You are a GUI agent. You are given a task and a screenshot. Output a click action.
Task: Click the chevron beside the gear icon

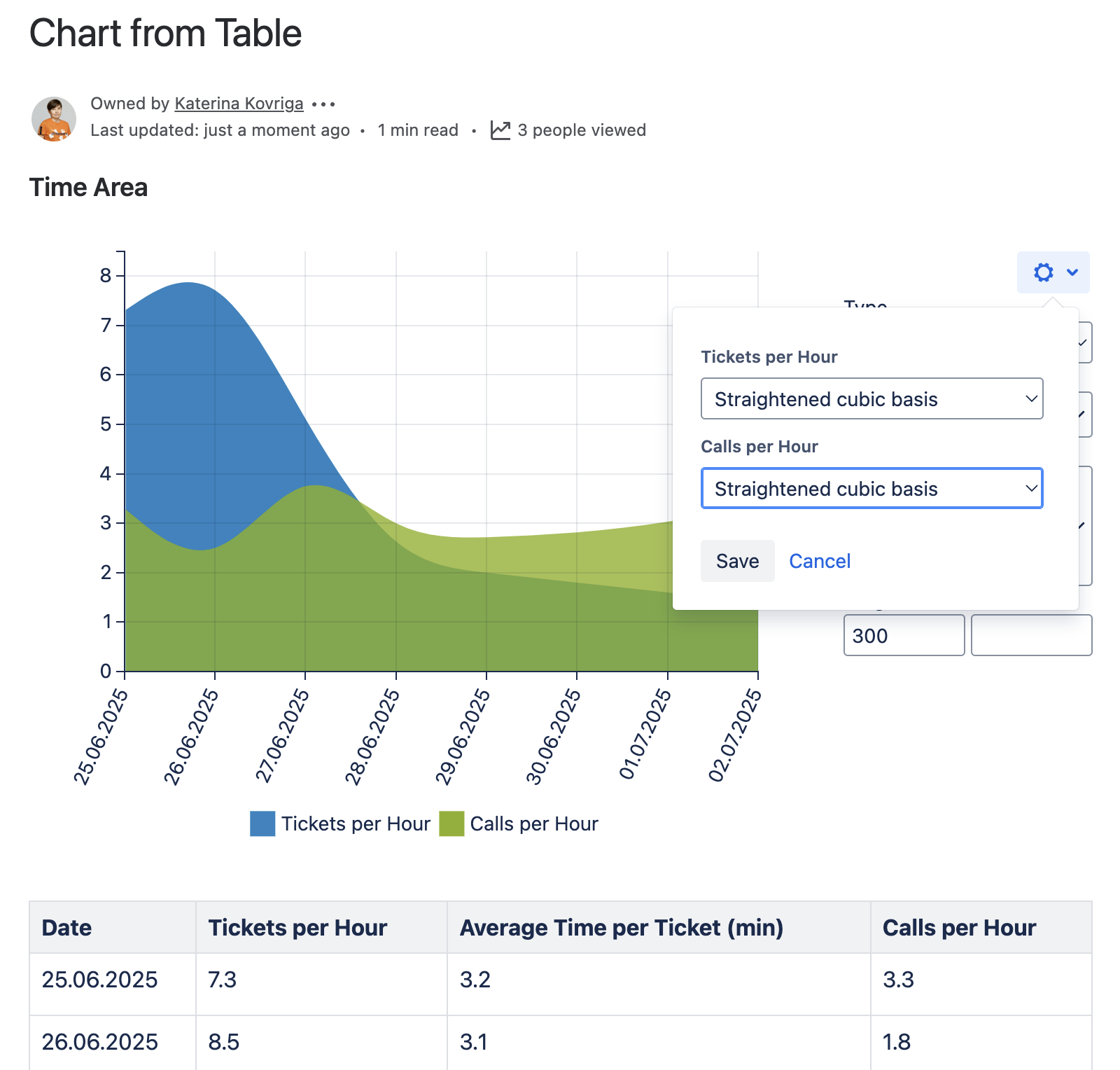pos(1072,272)
